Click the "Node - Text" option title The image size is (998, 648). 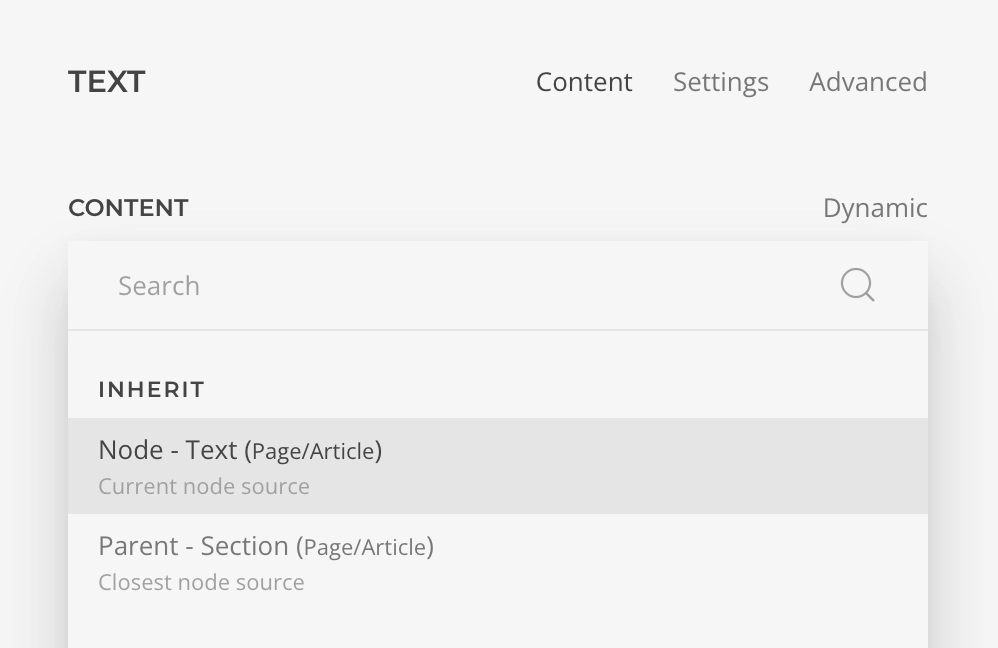[167, 451]
